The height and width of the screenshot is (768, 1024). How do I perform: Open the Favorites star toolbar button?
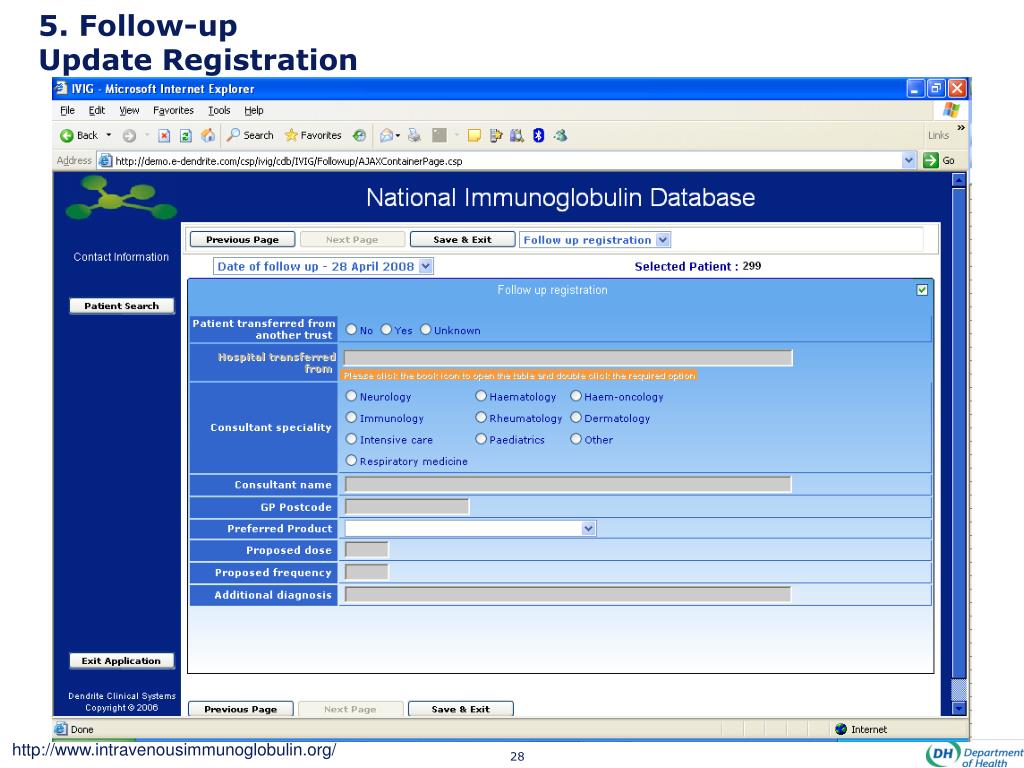313,135
